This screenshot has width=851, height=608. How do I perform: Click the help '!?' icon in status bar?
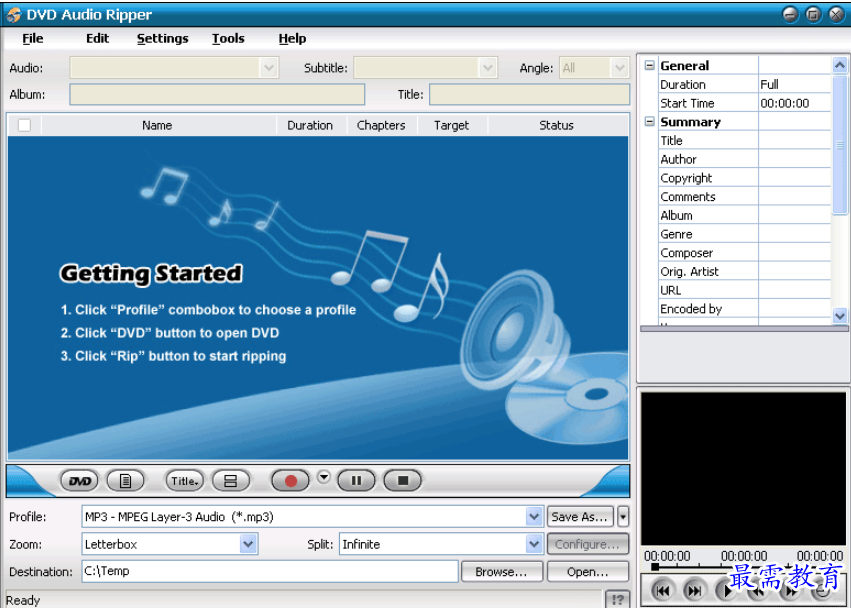pos(618,599)
